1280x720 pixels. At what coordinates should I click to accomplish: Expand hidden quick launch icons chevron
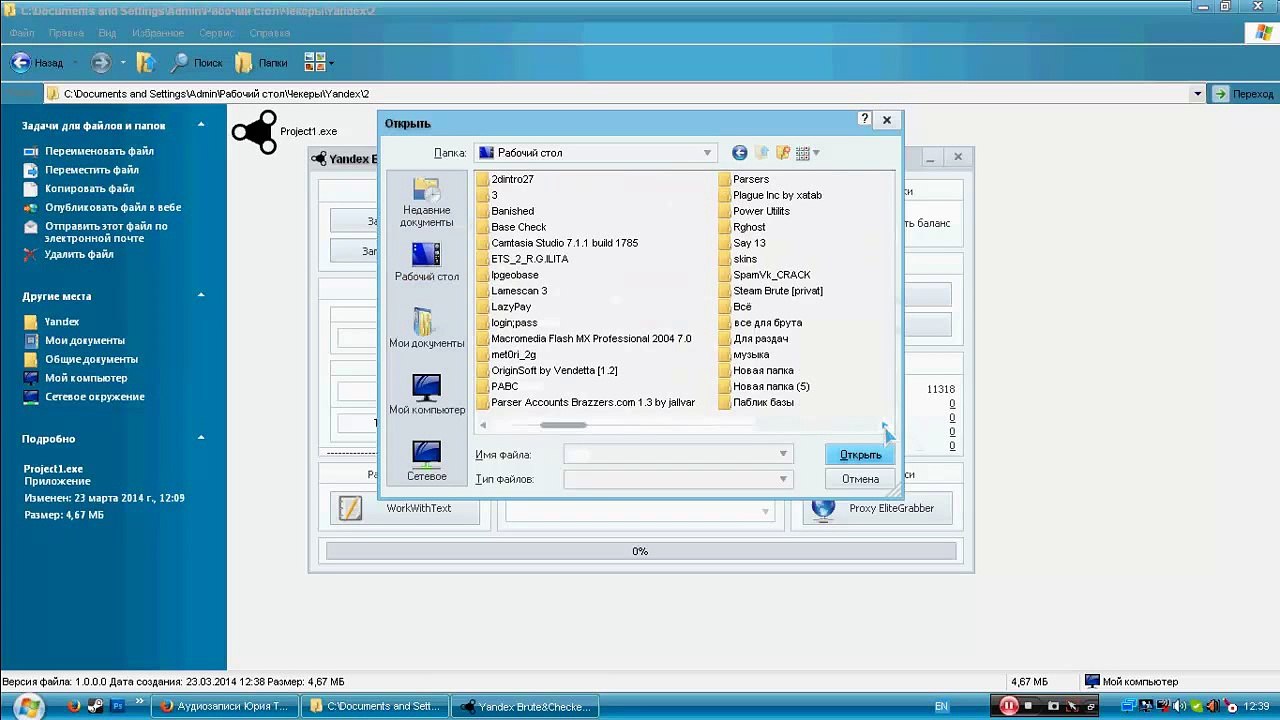point(139,701)
